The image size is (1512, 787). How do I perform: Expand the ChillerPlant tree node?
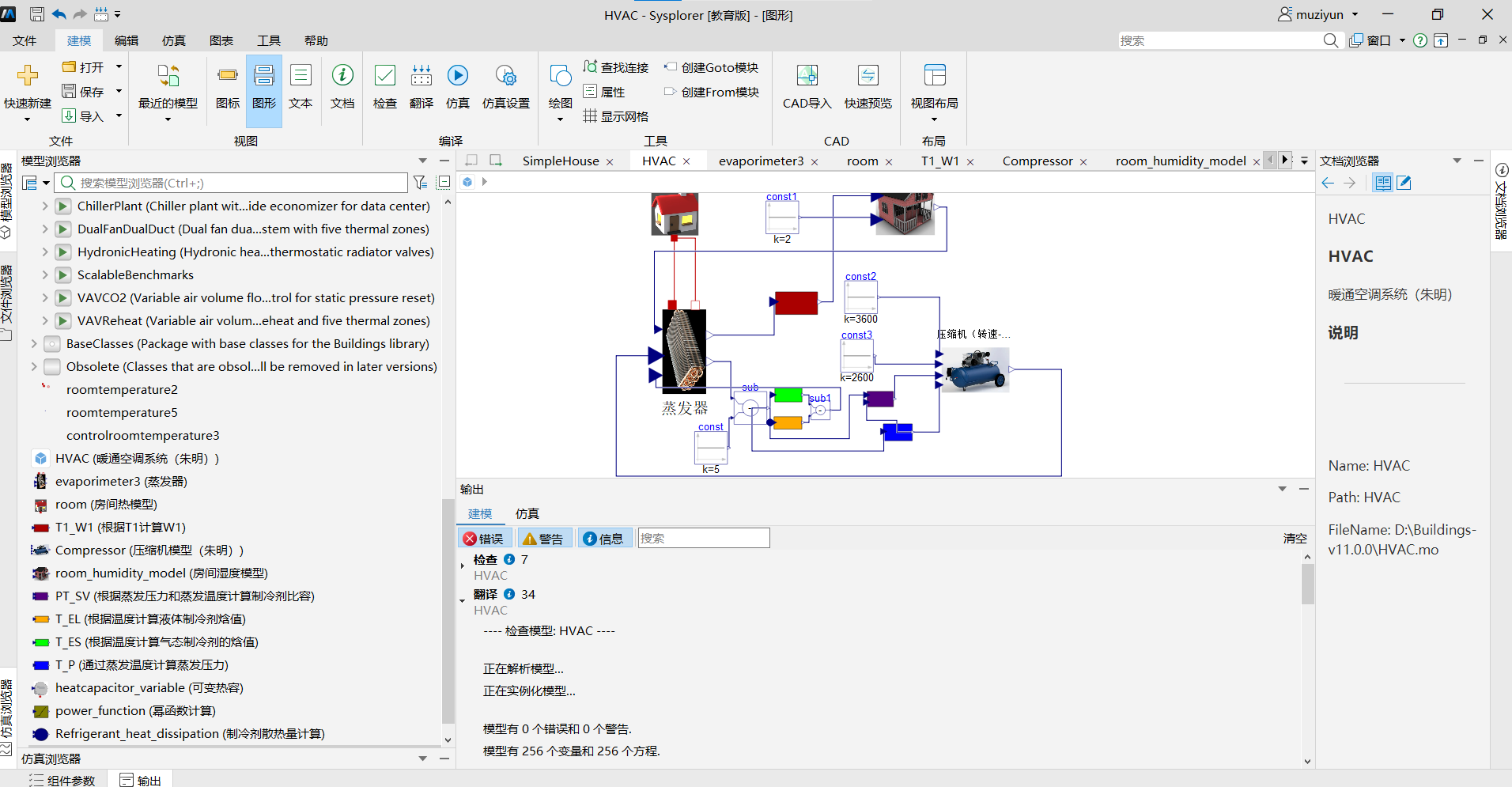tap(45, 206)
